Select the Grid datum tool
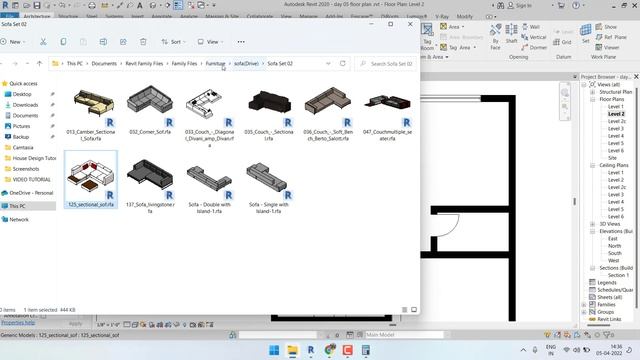The width and height of the screenshot is (640, 360). tap(562, 42)
